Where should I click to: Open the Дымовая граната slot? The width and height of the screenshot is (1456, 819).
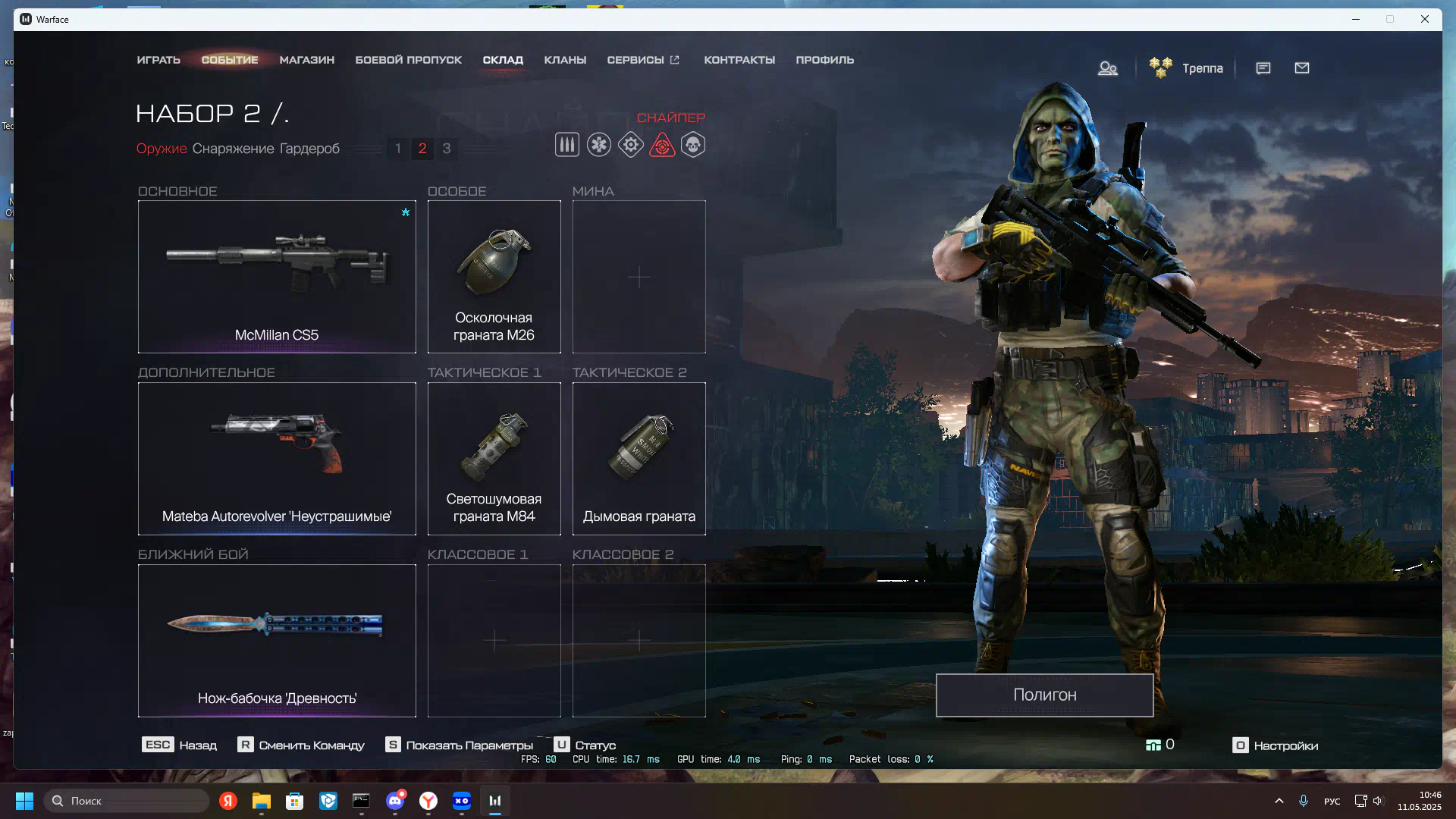(639, 459)
